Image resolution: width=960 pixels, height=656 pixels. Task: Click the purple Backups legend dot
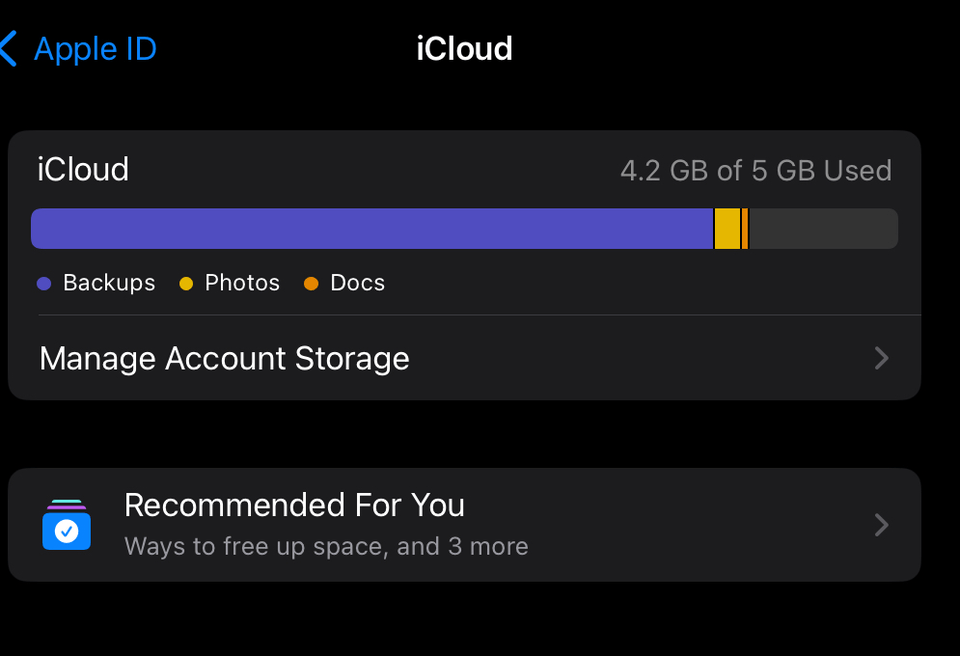[x=44, y=284]
